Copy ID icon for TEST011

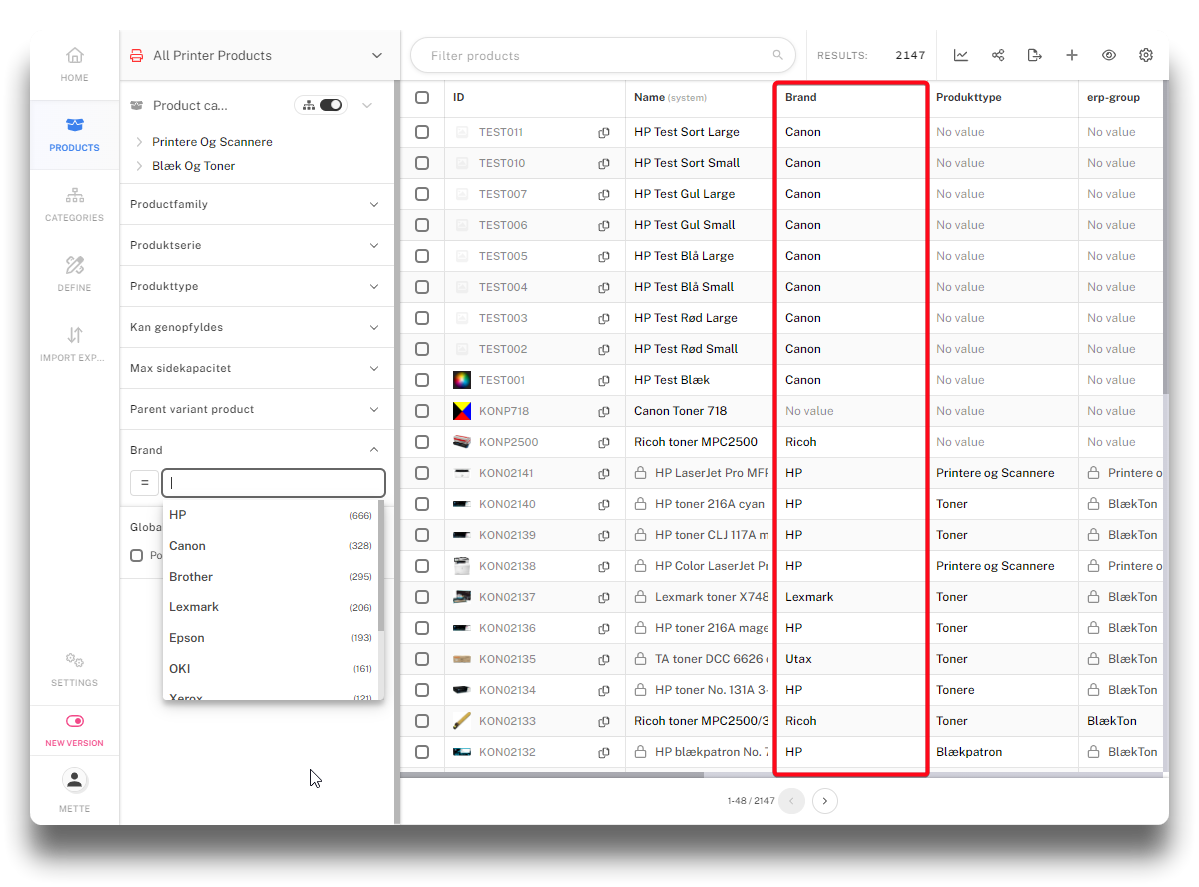pyautogui.click(x=603, y=132)
